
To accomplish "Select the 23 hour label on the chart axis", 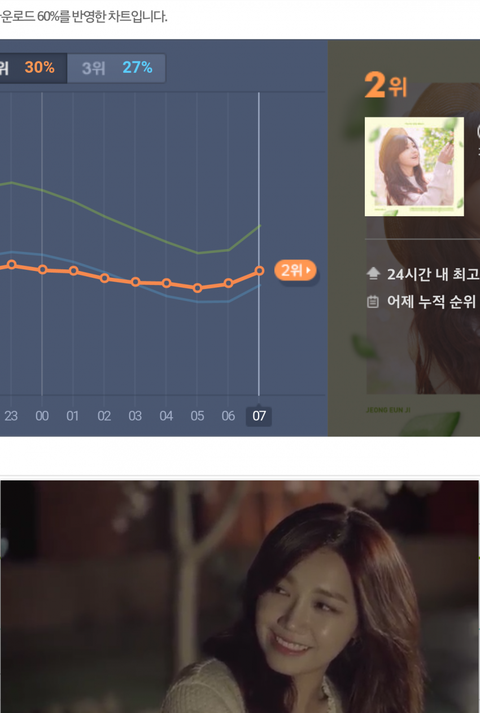I will 11,416.
